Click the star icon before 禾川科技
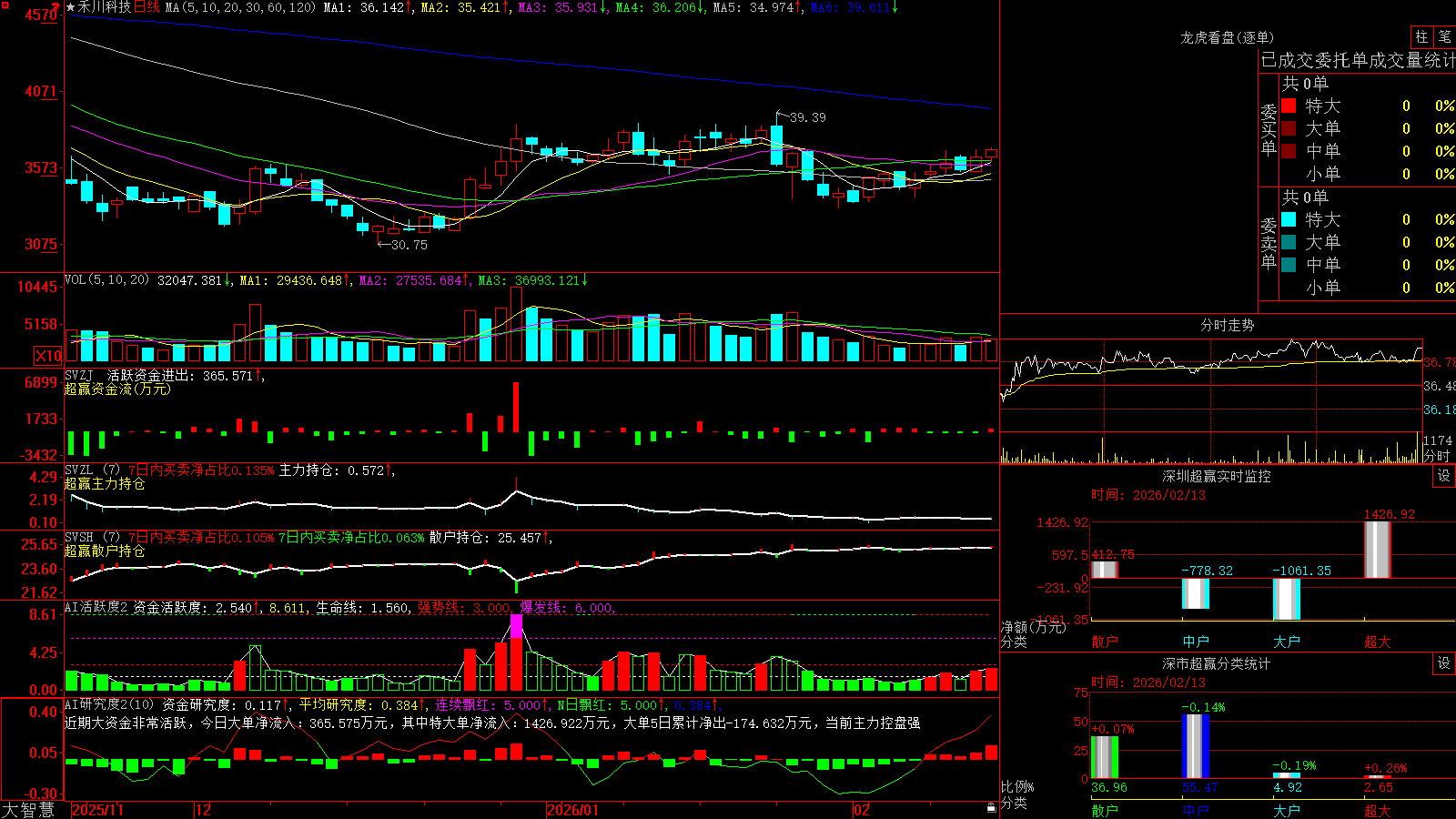1456x819 pixels. 70,7
